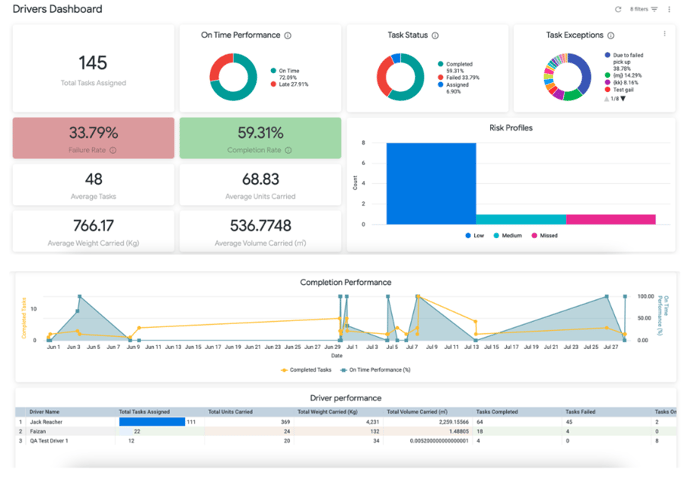688x485 pixels.
Task: Click the 68.83 Average Units Carried scorecard
Action: point(260,185)
